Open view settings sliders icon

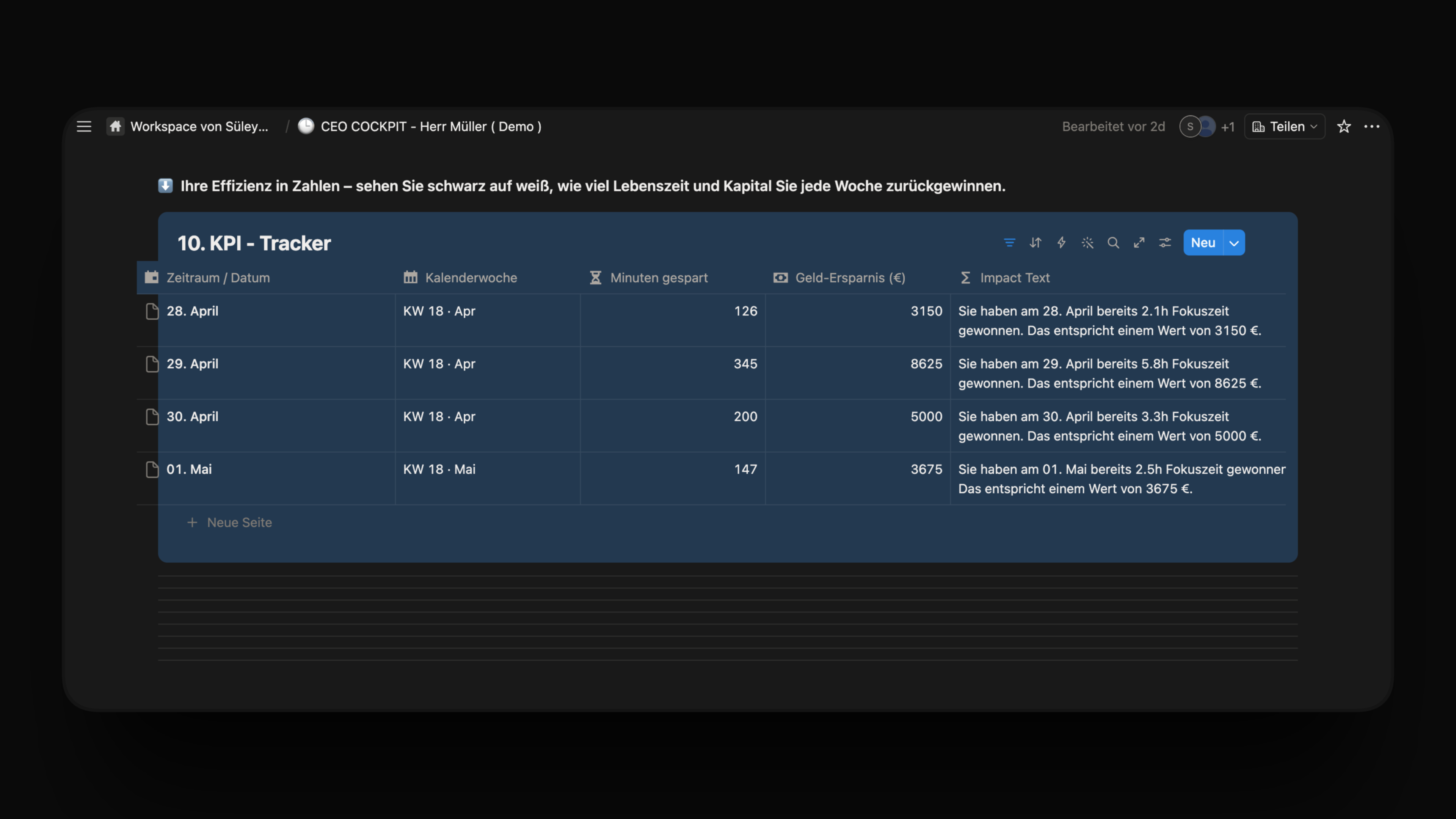pyautogui.click(x=1165, y=243)
